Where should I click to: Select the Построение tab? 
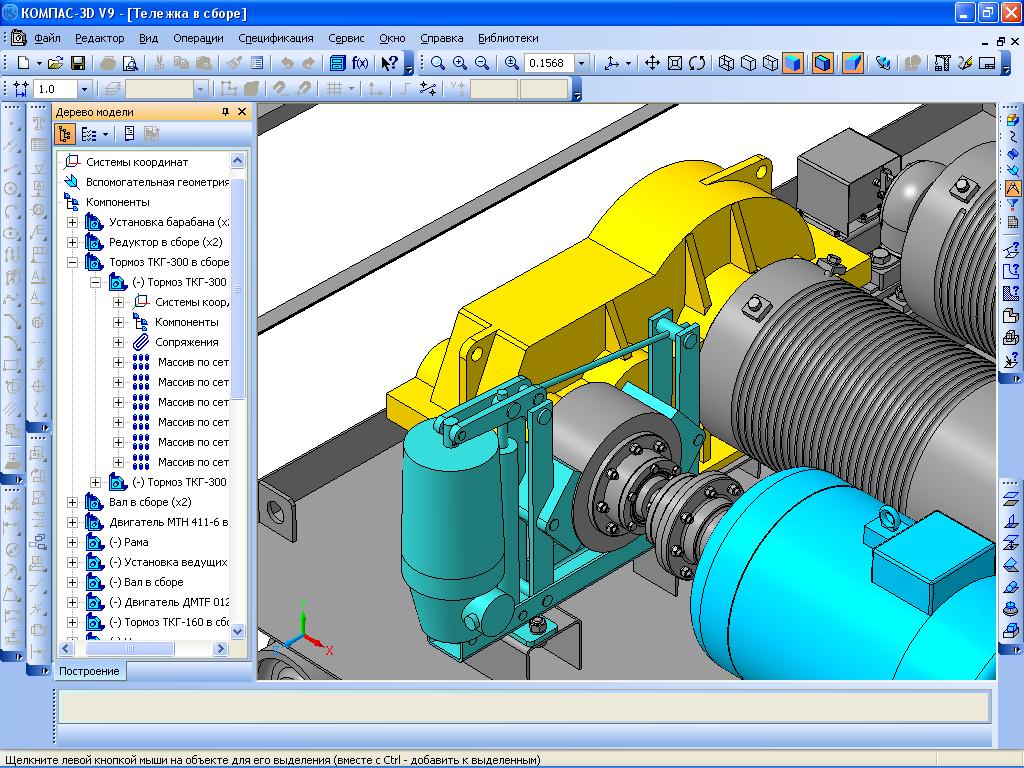pos(89,671)
